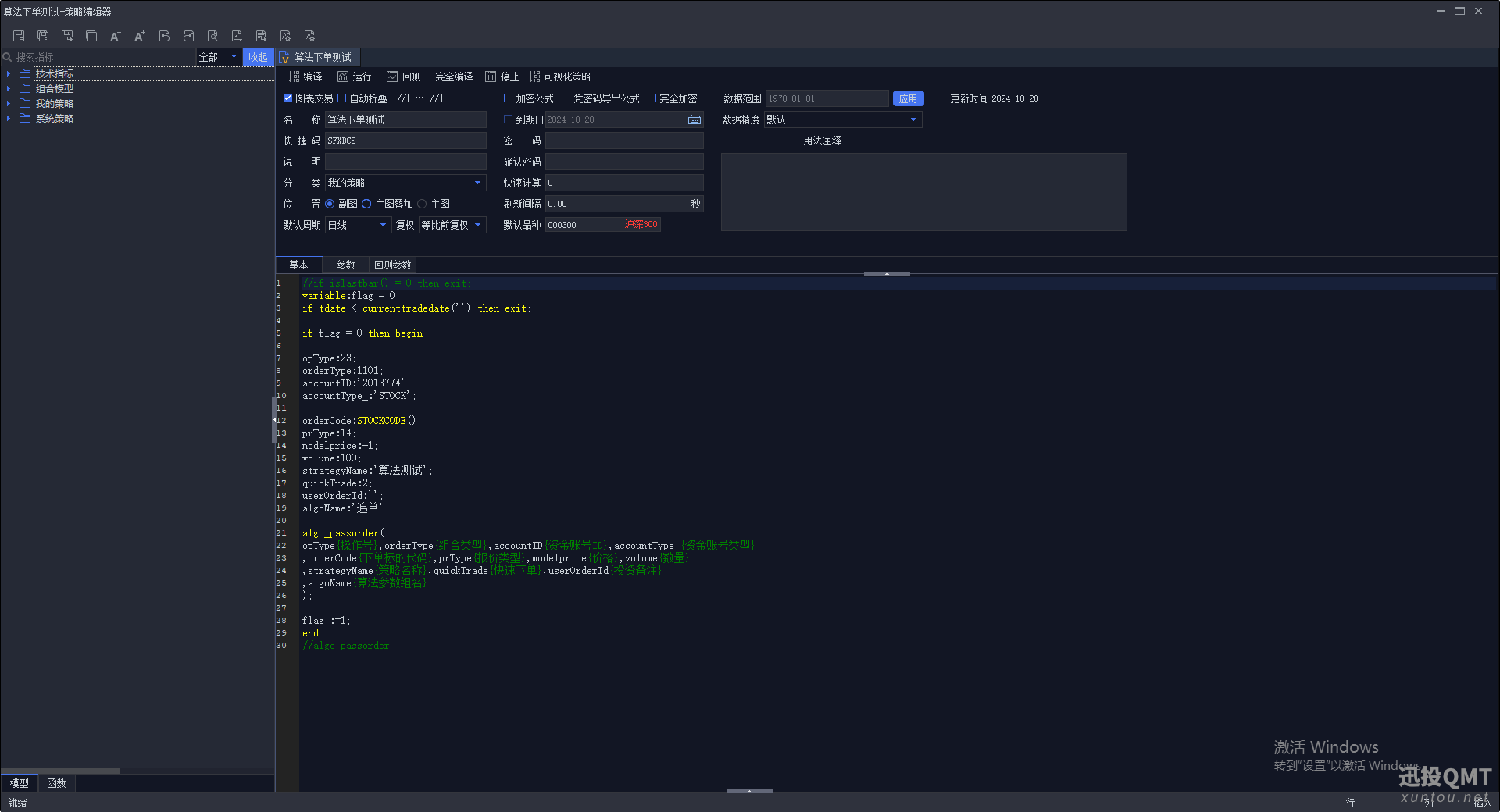Click the replace document icon
1500x812 pixels.
pyautogui.click(x=237, y=36)
